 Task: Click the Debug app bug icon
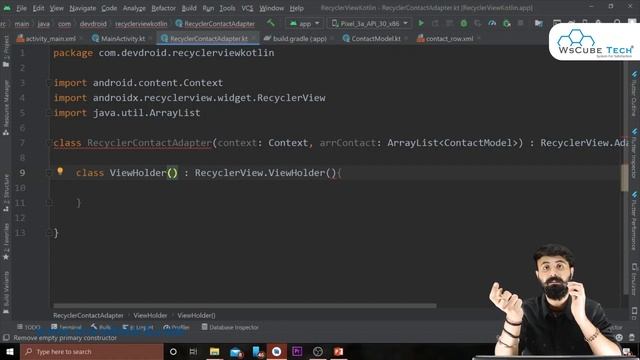click(464, 23)
